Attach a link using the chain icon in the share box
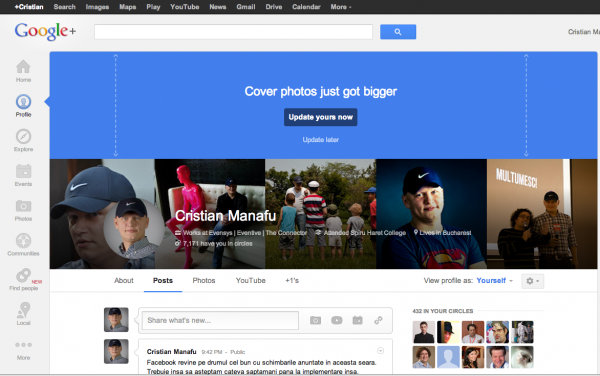Image resolution: width=600 pixels, height=376 pixels. point(378,320)
